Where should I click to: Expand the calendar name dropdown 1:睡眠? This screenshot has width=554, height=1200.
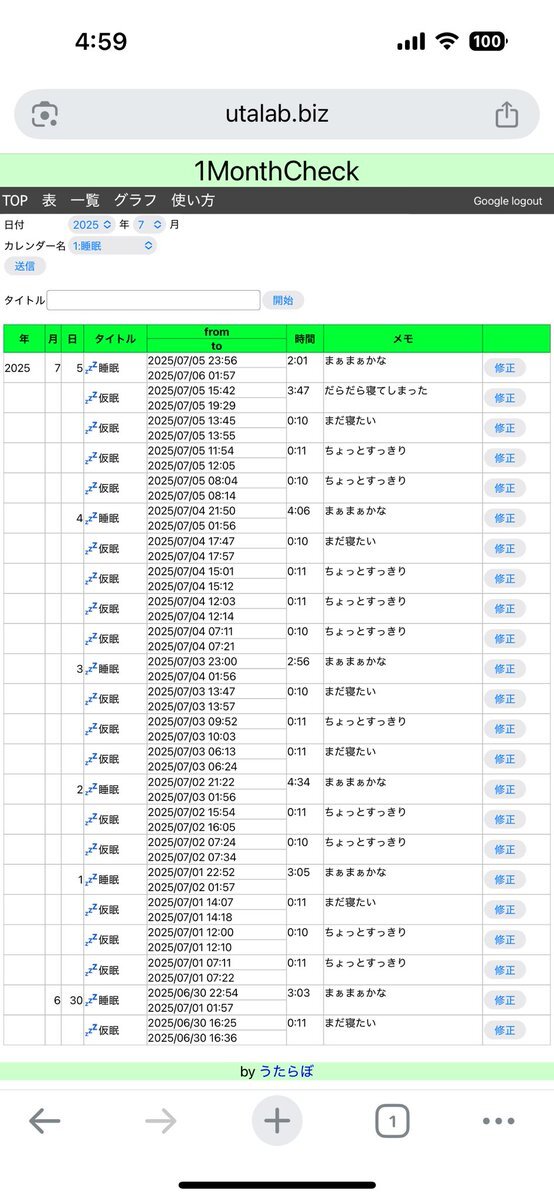pyautogui.click(x=112, y=245)
